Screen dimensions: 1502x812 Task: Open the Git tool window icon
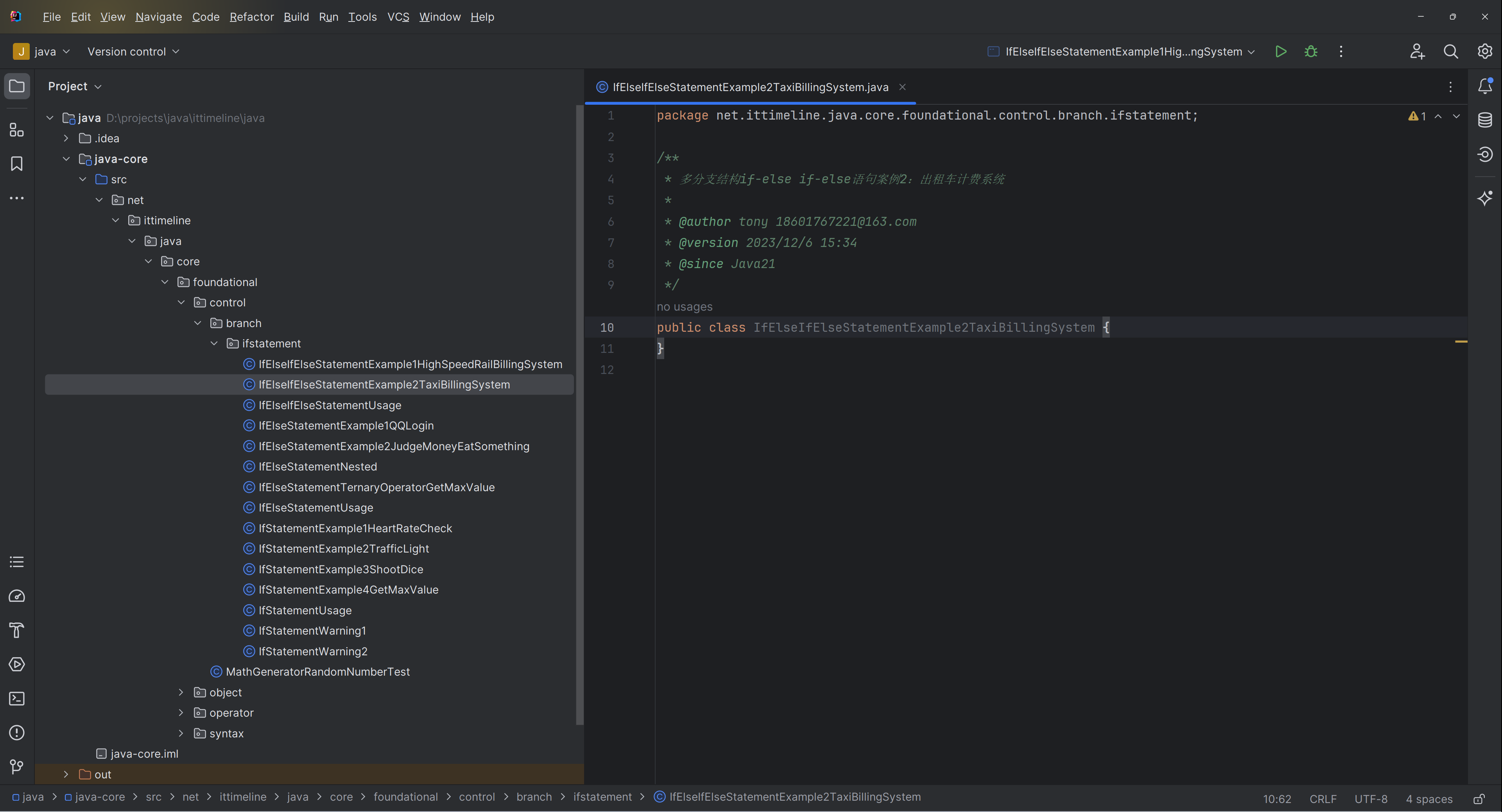[17, 767]
